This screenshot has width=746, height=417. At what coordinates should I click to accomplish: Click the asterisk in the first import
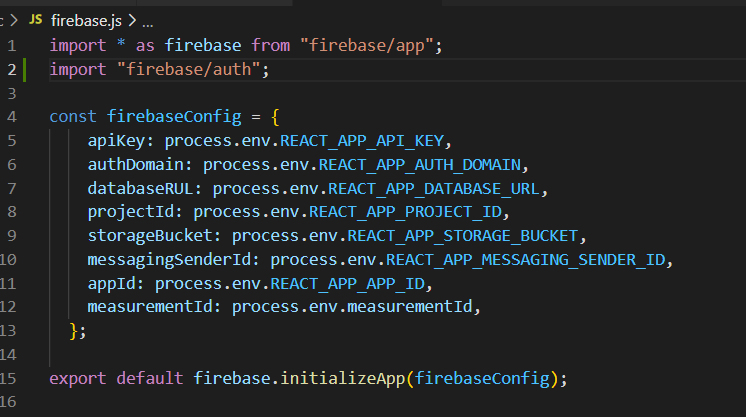click(121, 44)
